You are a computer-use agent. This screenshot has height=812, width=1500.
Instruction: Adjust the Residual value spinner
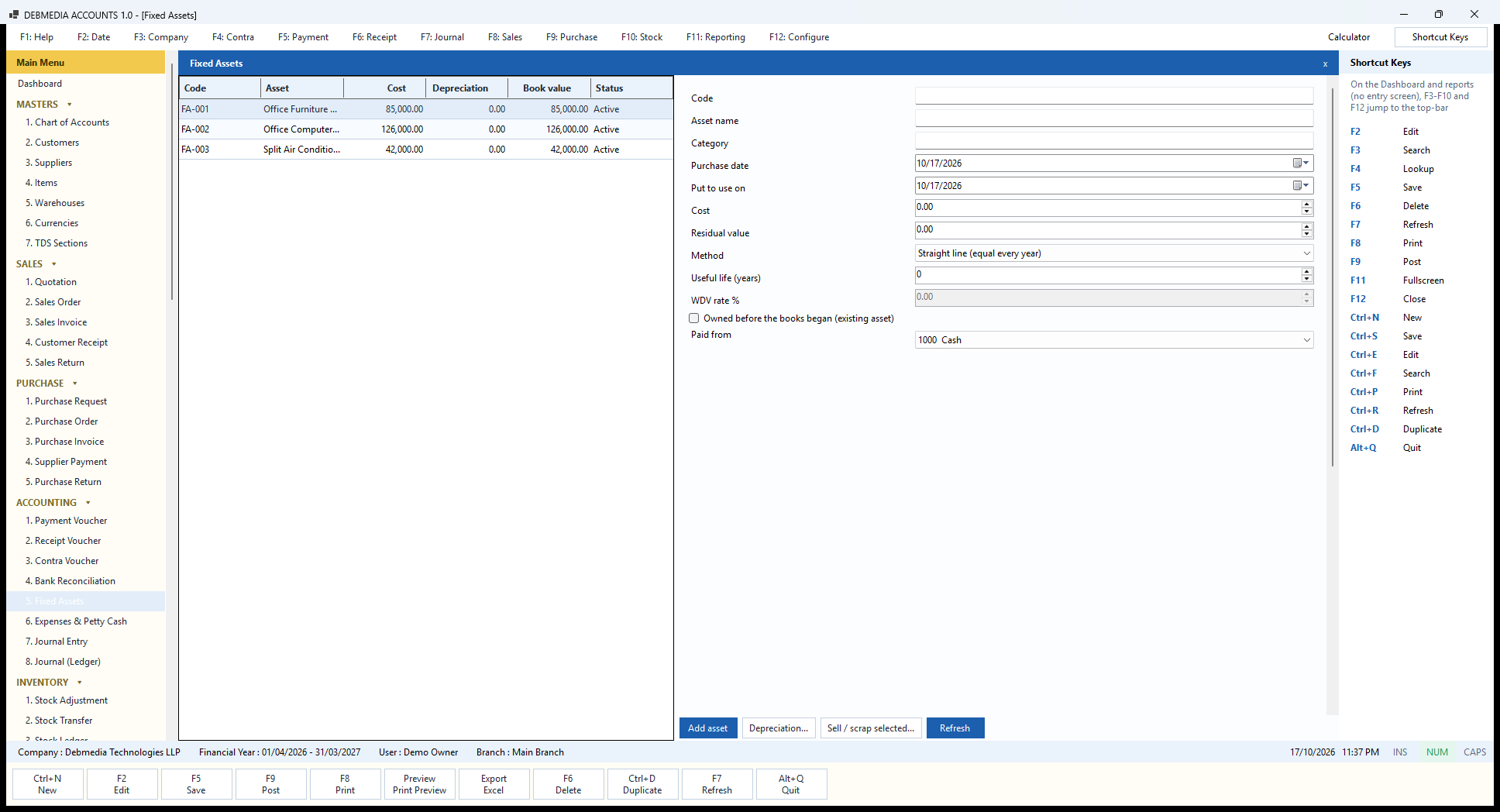coord(1307,230)
